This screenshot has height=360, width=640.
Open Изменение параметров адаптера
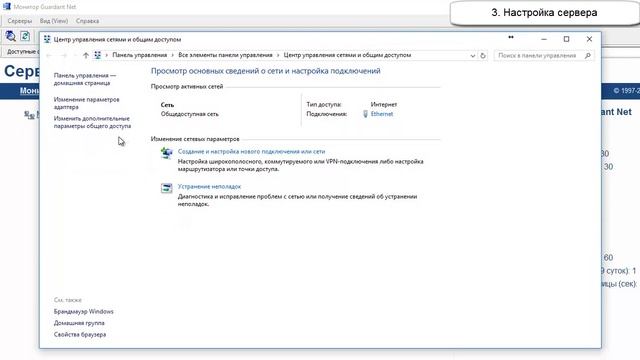(87, 103)
